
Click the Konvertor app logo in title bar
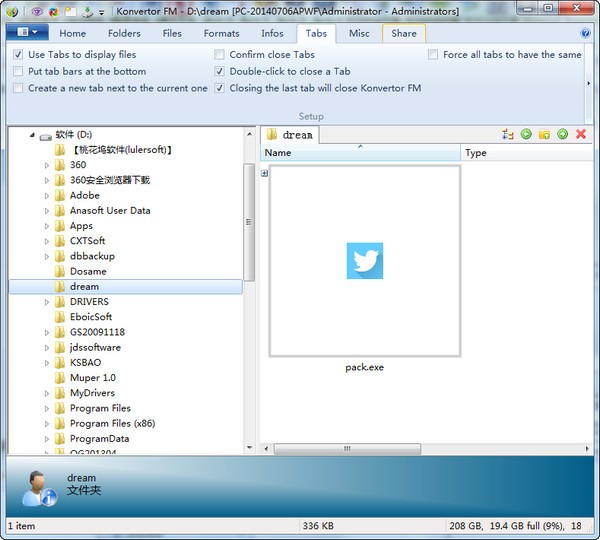12,11
